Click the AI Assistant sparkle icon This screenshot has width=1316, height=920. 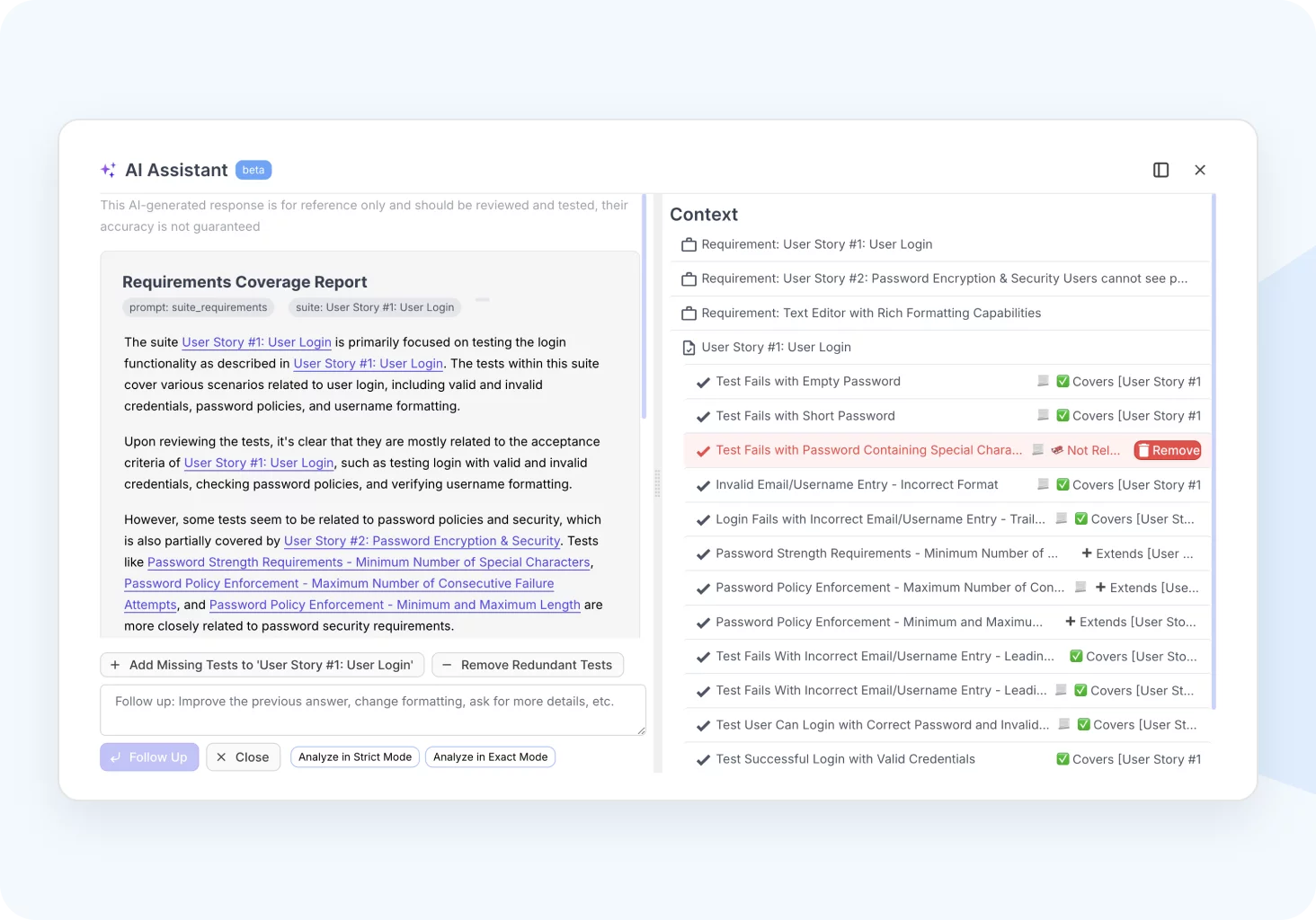point(109,170)
